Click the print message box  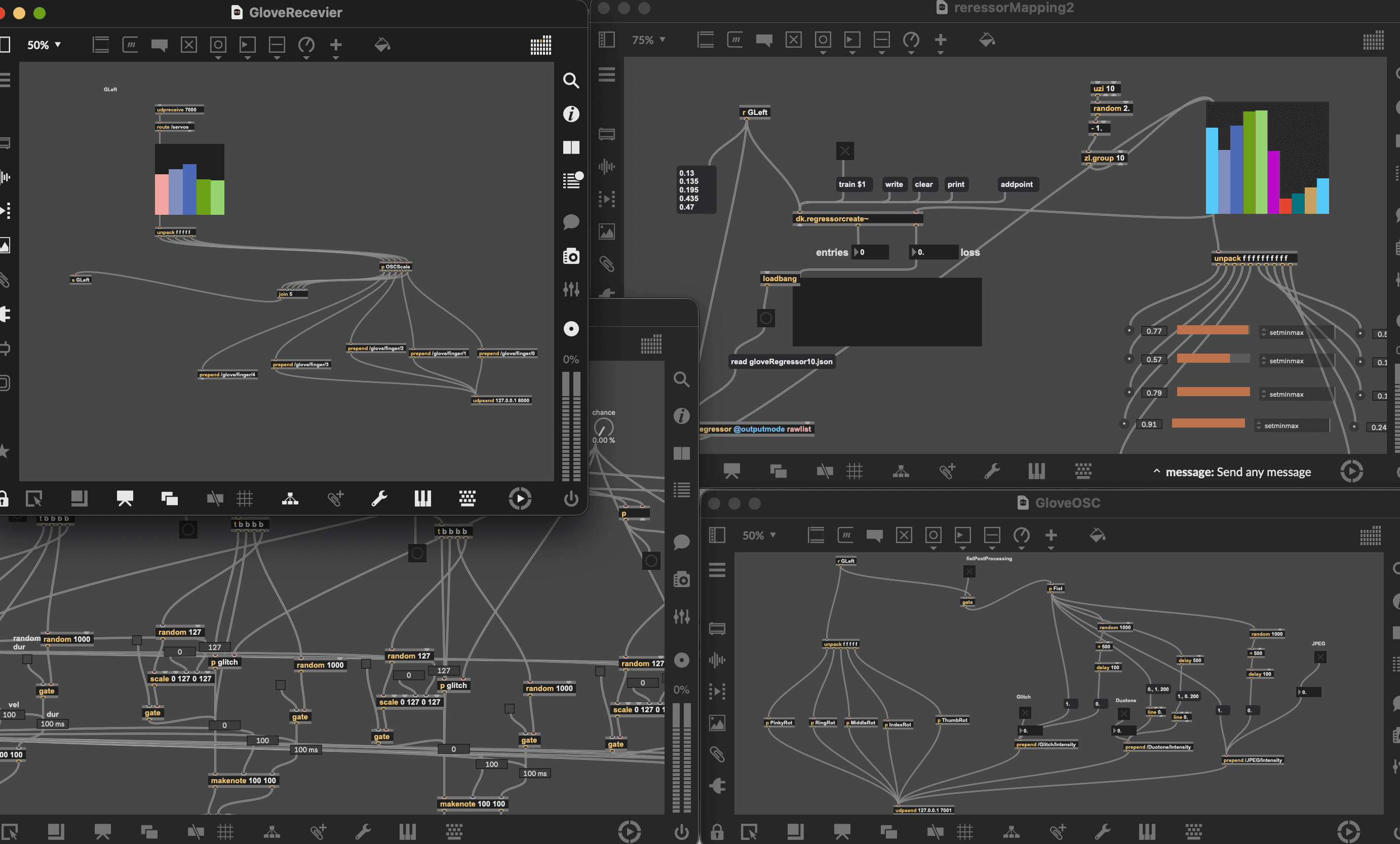tap(956, 184)
